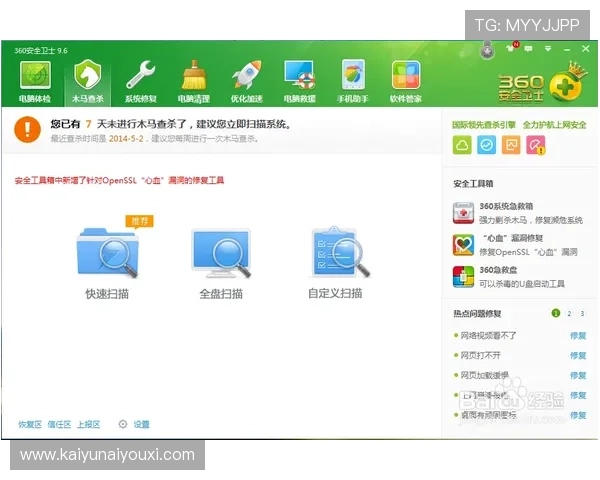Open the 电脑体检 radar icon
The height and width of the screenshot is (480, 600).
tap(35, 75)
